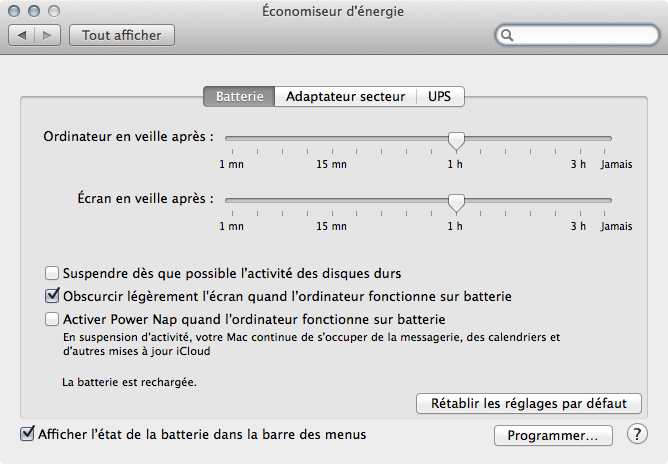Screen dimensions: 668x464
Task: Switch to the Adaptateur secteur tab
Action: (x=345, y=97)
